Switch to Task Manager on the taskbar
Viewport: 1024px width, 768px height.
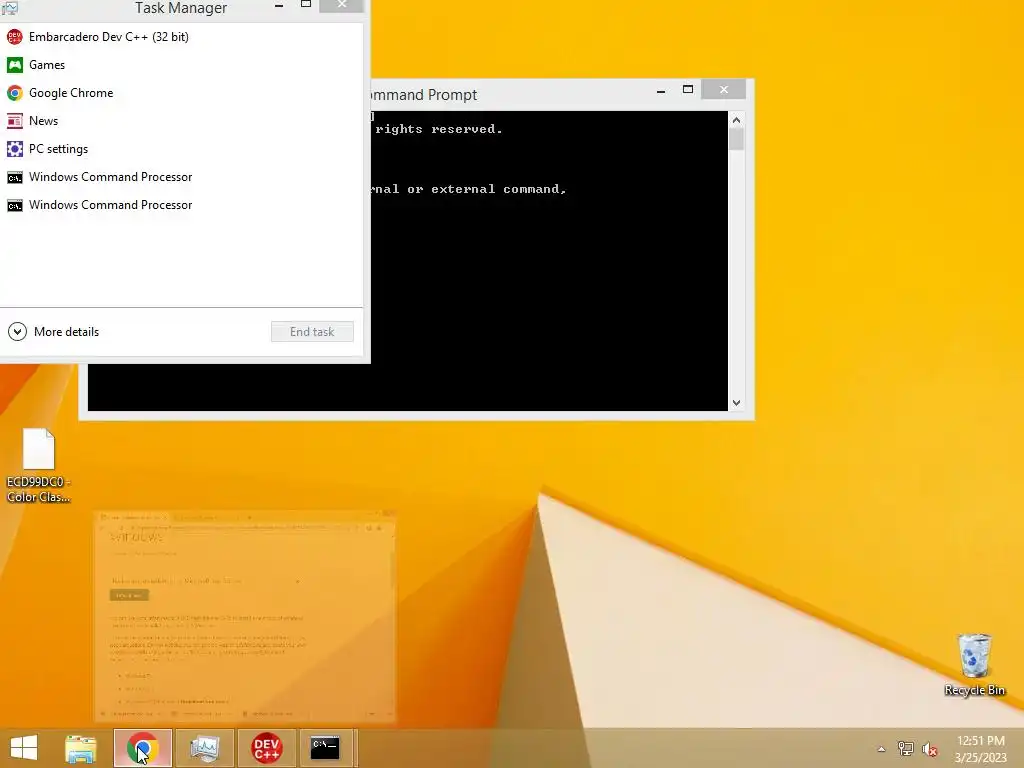pos(204,748)
